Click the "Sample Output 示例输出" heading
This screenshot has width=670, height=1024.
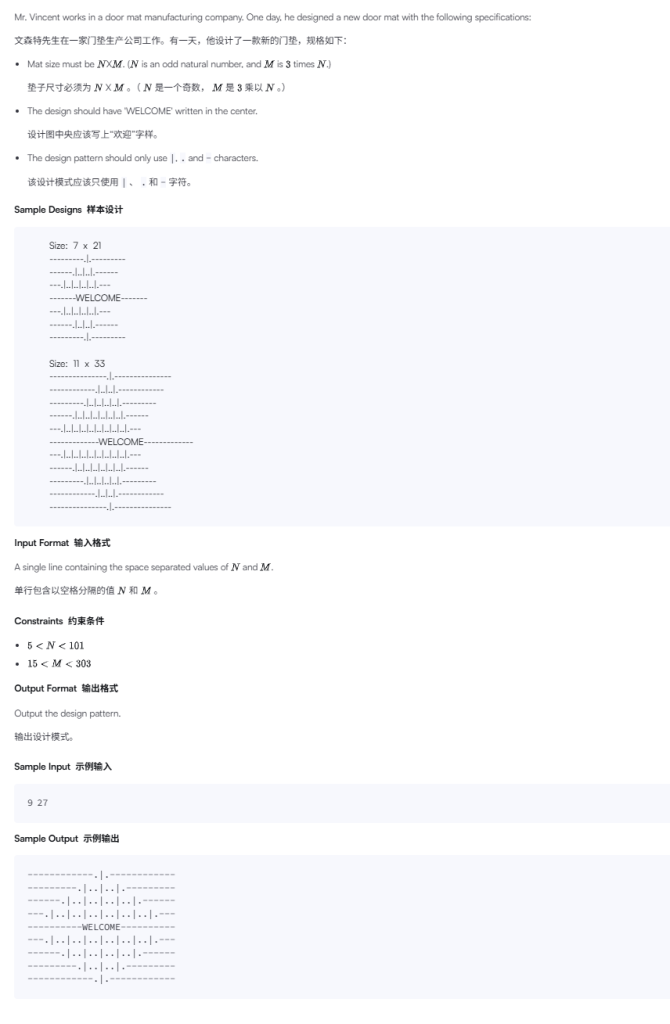(66, 838)
